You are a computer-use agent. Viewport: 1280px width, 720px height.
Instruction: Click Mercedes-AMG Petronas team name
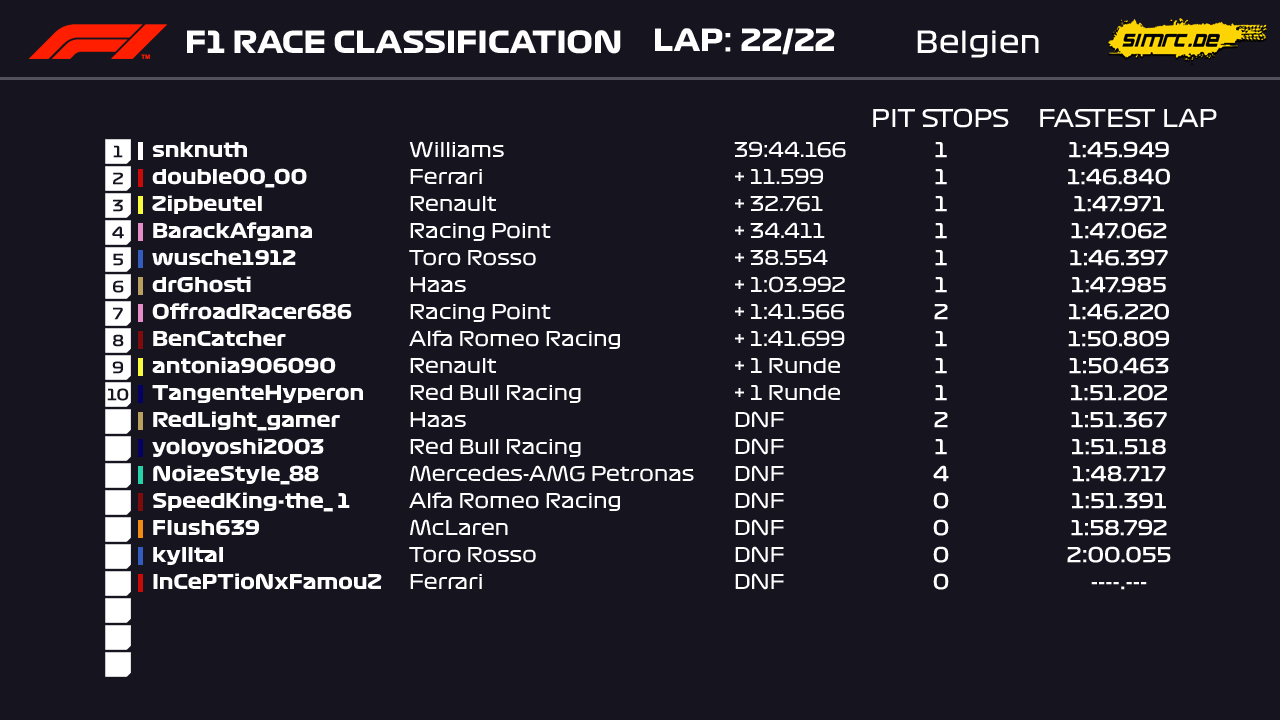pyautogui.click(x=551, y=474)
